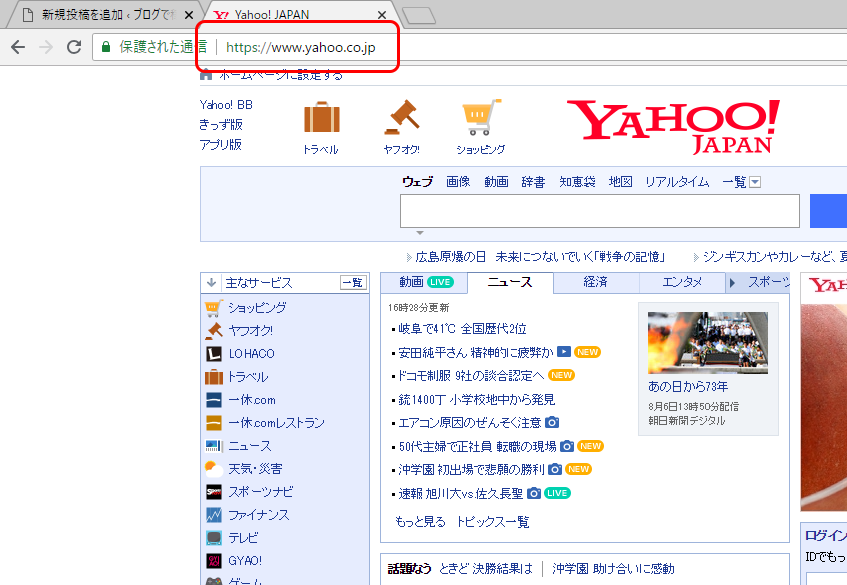Reload the page with refresh icon

click(74, 47)
